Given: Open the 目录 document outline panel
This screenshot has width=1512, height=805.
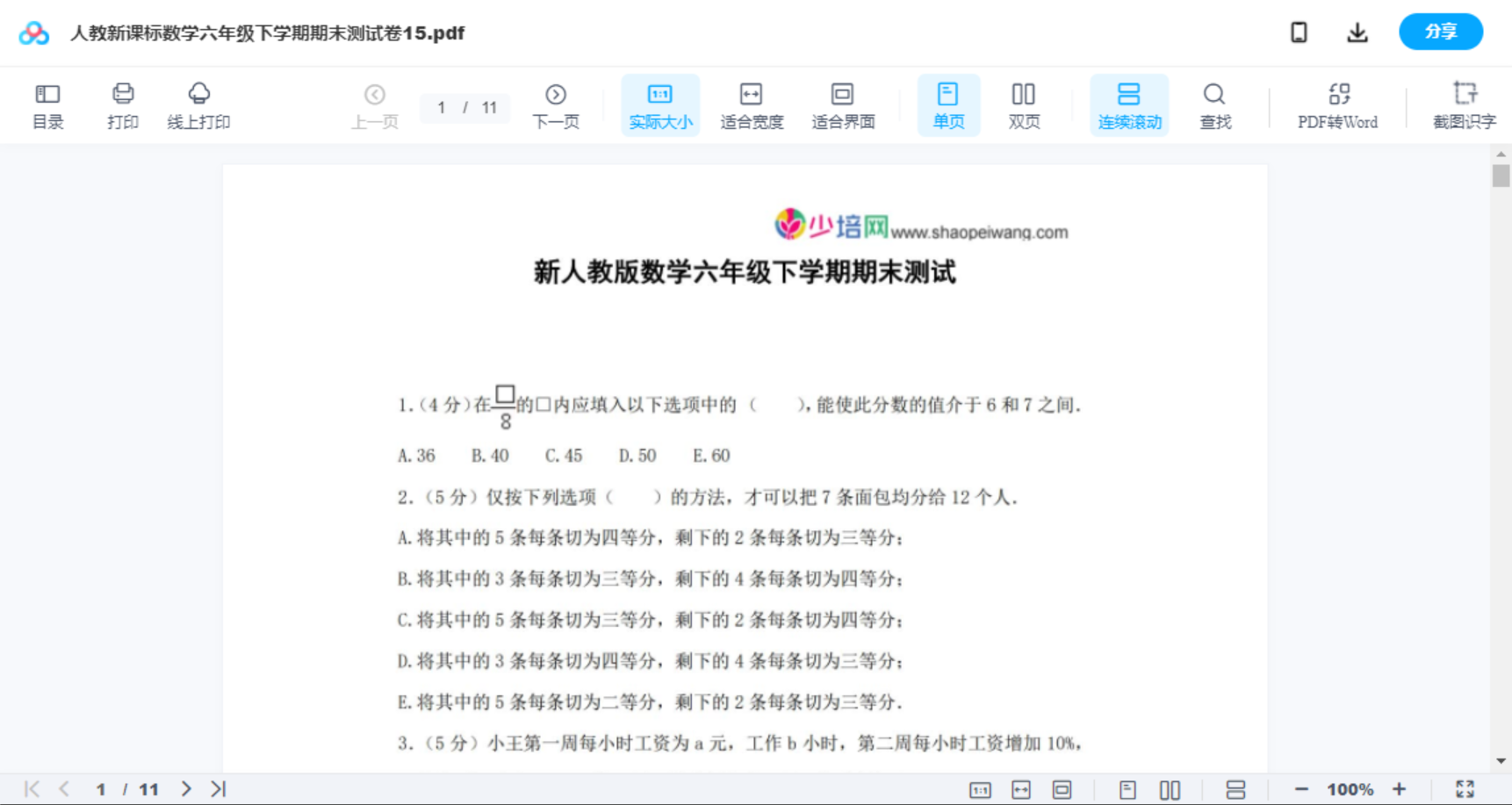Looking at the screenshot, I should coord(47,104).
